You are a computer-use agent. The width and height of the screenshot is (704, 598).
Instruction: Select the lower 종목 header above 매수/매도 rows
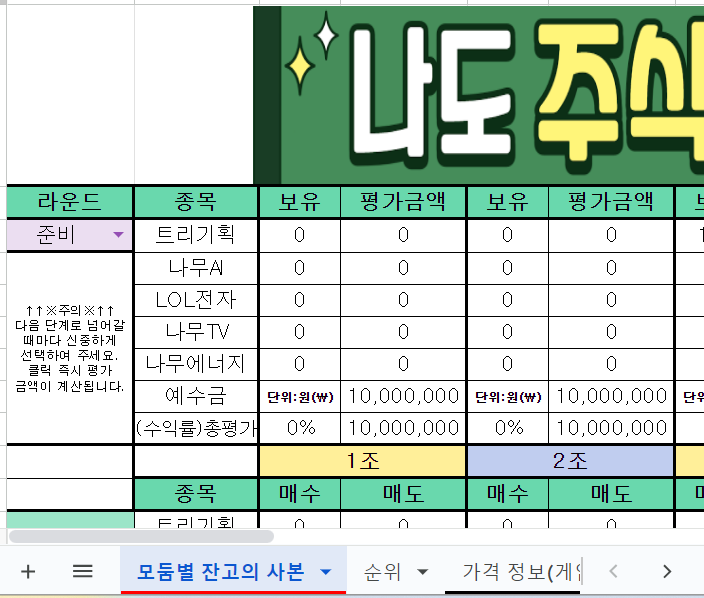(196, 494)
